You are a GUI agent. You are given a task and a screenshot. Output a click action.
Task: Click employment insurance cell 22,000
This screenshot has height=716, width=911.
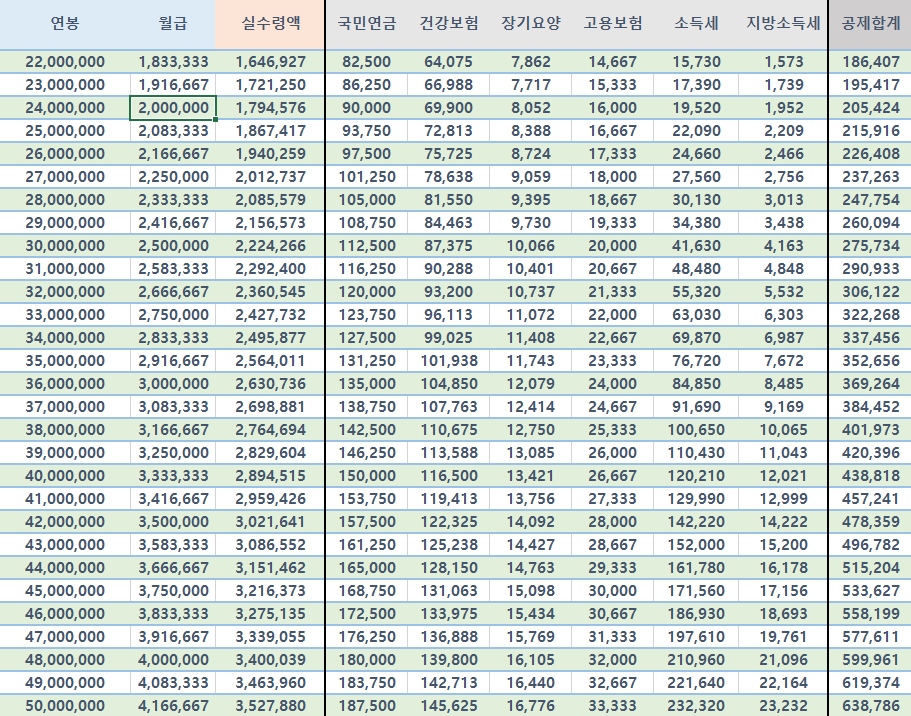coord(612,314)
